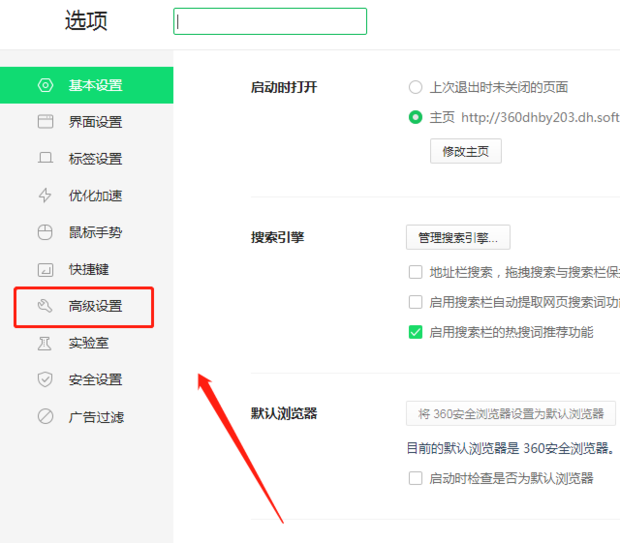
Task: Click the wrench icon beside 高级设置
Action: click(45, 306)
